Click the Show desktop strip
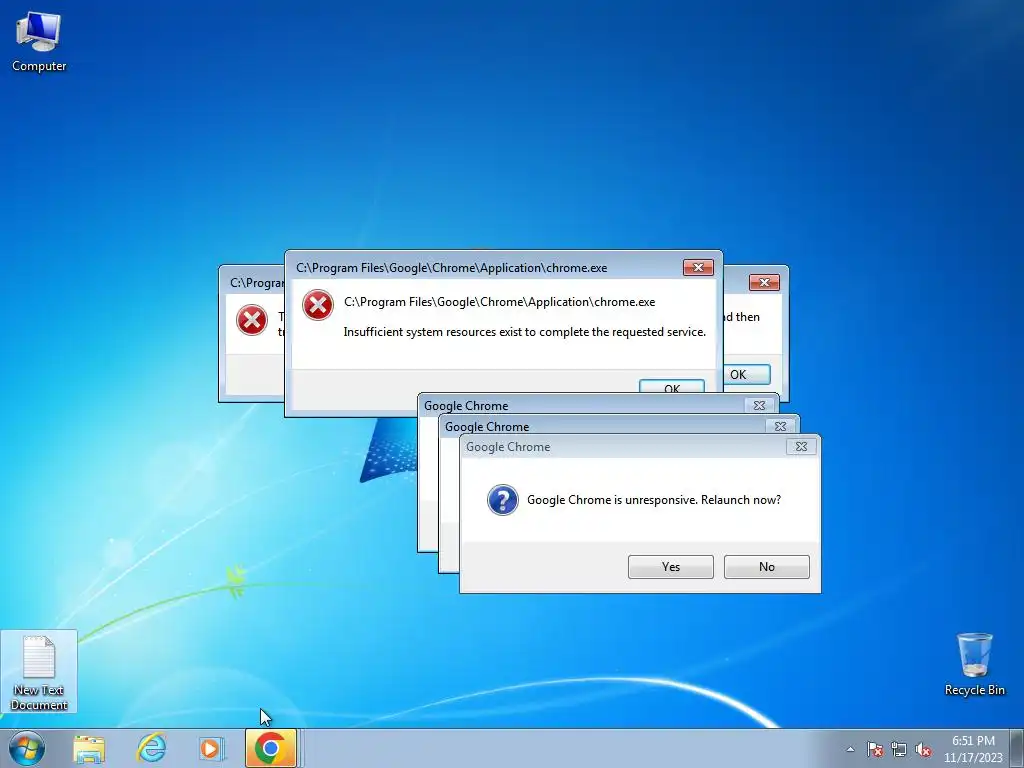The width and height of the screenshot is (1024, 768). pyautogui.click(x=1017, y=748)
